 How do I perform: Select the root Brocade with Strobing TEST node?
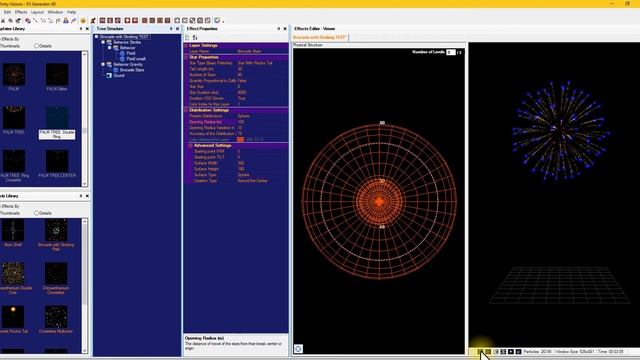pos(124,37)
